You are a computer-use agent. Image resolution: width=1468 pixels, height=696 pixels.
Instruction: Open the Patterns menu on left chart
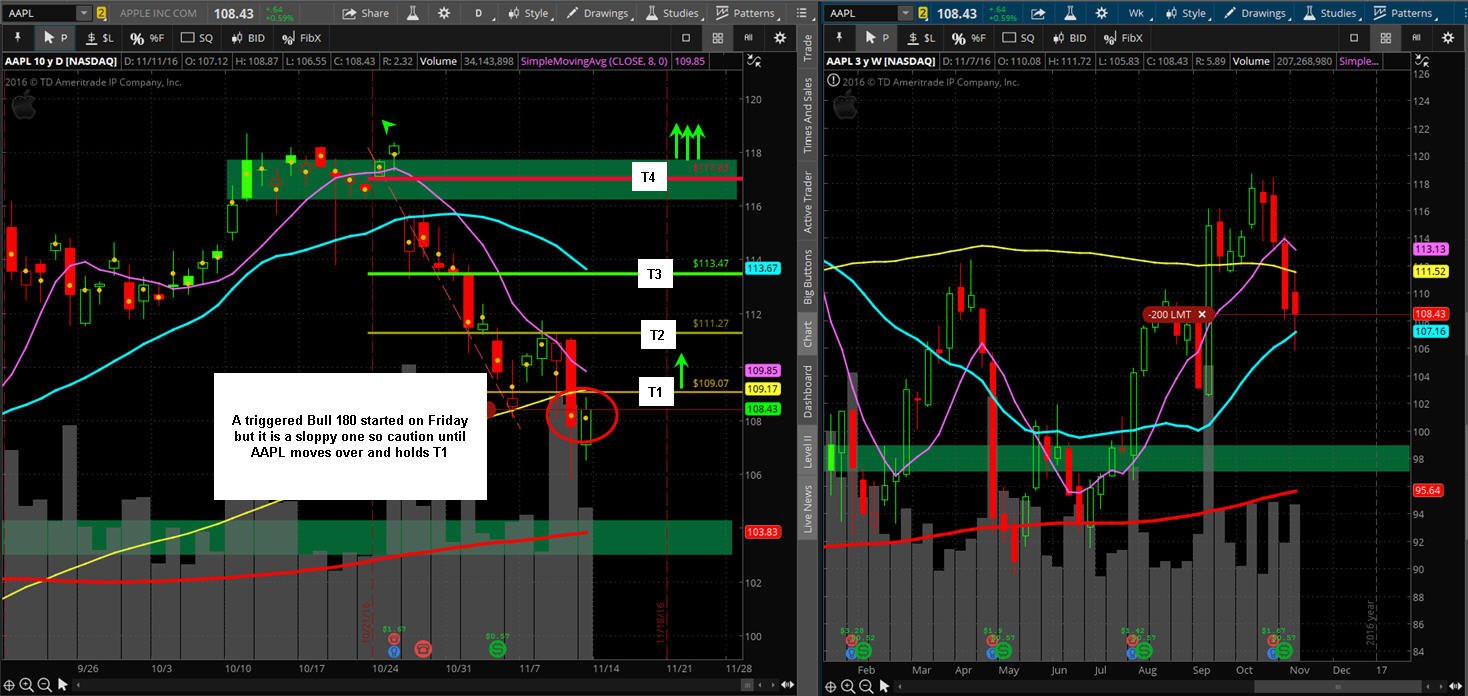(747, 13)
